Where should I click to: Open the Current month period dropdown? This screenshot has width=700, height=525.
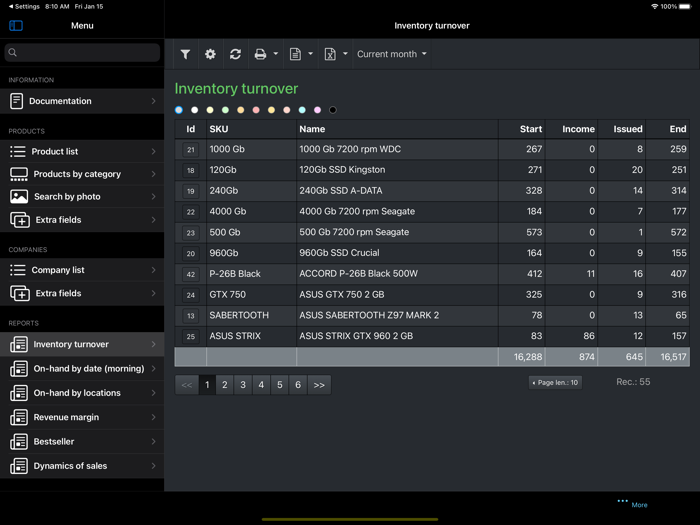pyautogui.click(x=392, y=54)
